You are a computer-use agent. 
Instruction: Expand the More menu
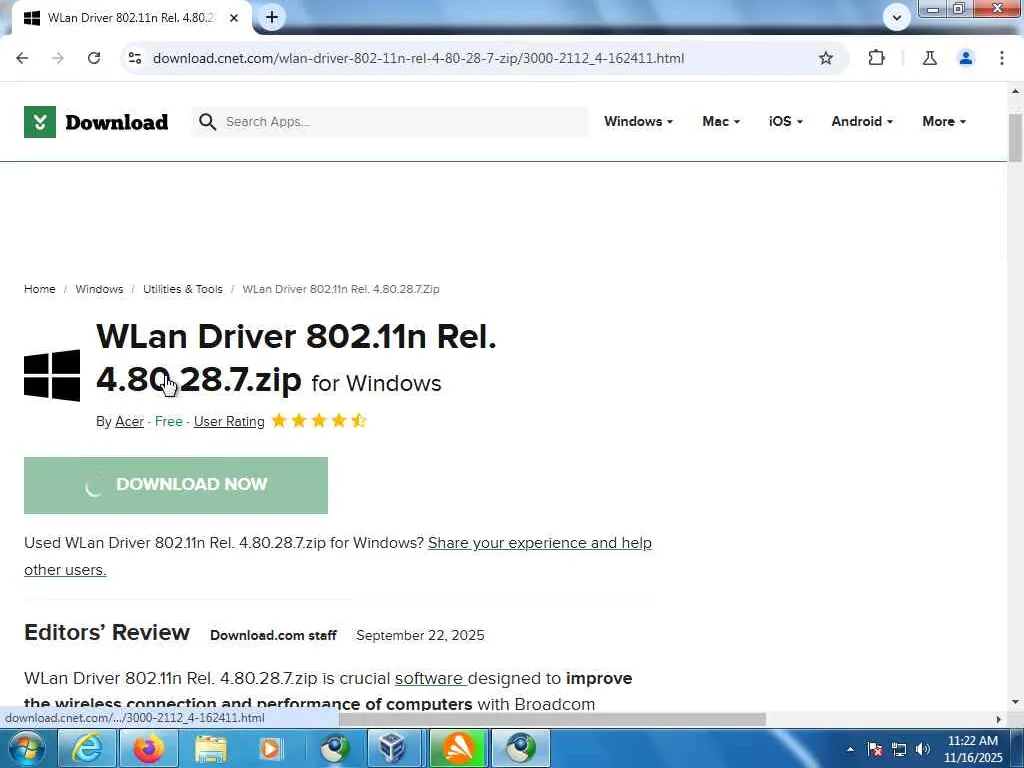pyautogui.click(x=944, y=121)
